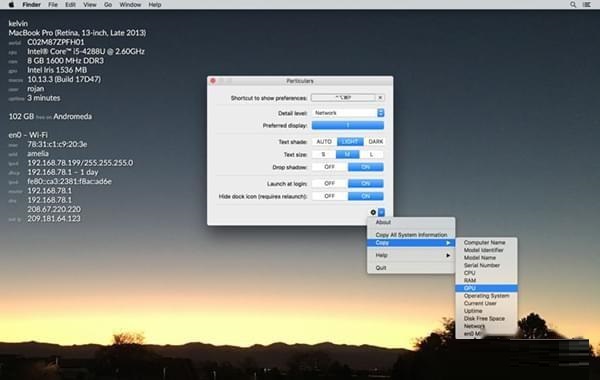This screenshot has width=600, height=380.
Task: Turn Drop shadow ON
Action: point(365,167)
